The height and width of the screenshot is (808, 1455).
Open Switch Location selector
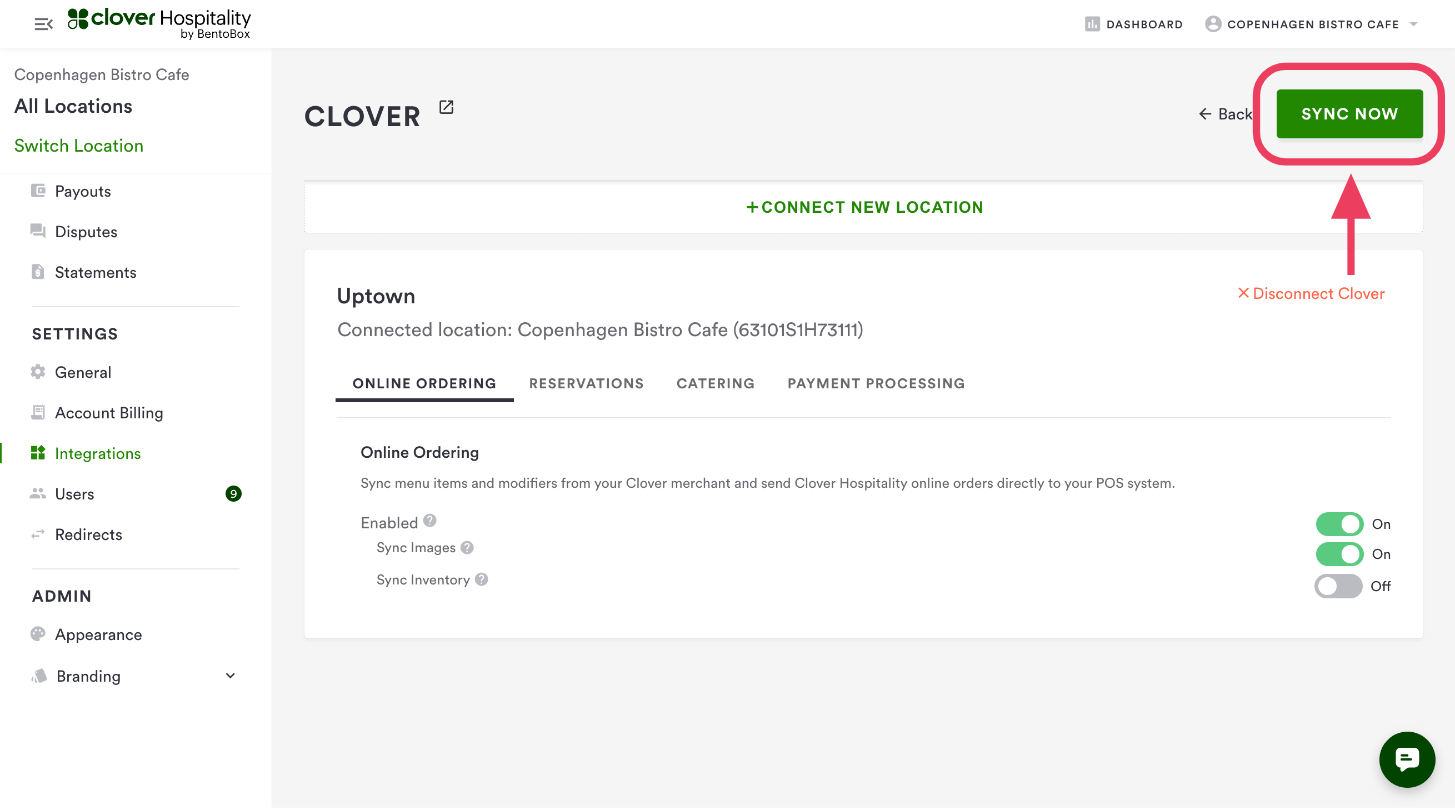click(x=79, y=146)
